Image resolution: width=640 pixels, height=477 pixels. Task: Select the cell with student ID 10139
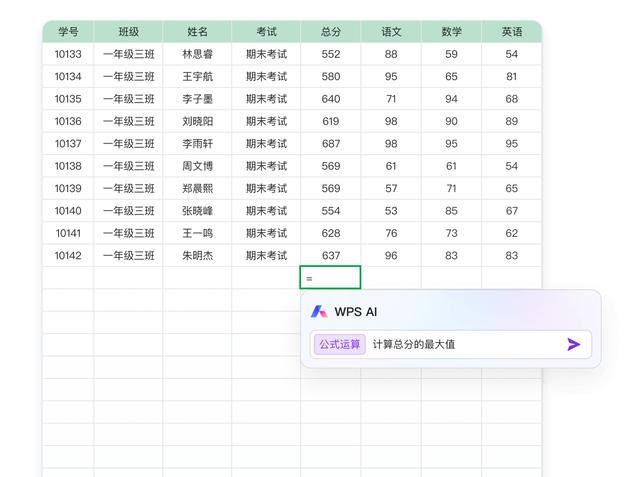pyautogui.click(x=68, y=189)
